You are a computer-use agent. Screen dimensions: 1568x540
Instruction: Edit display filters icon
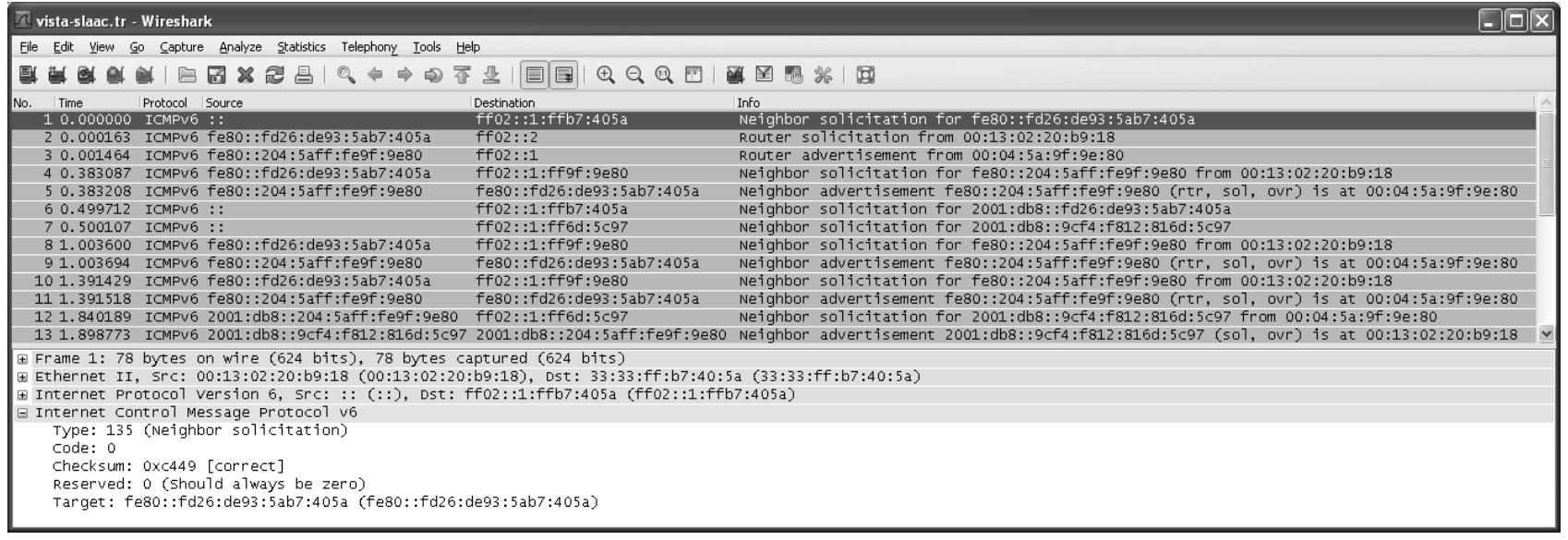click(765, 76)
